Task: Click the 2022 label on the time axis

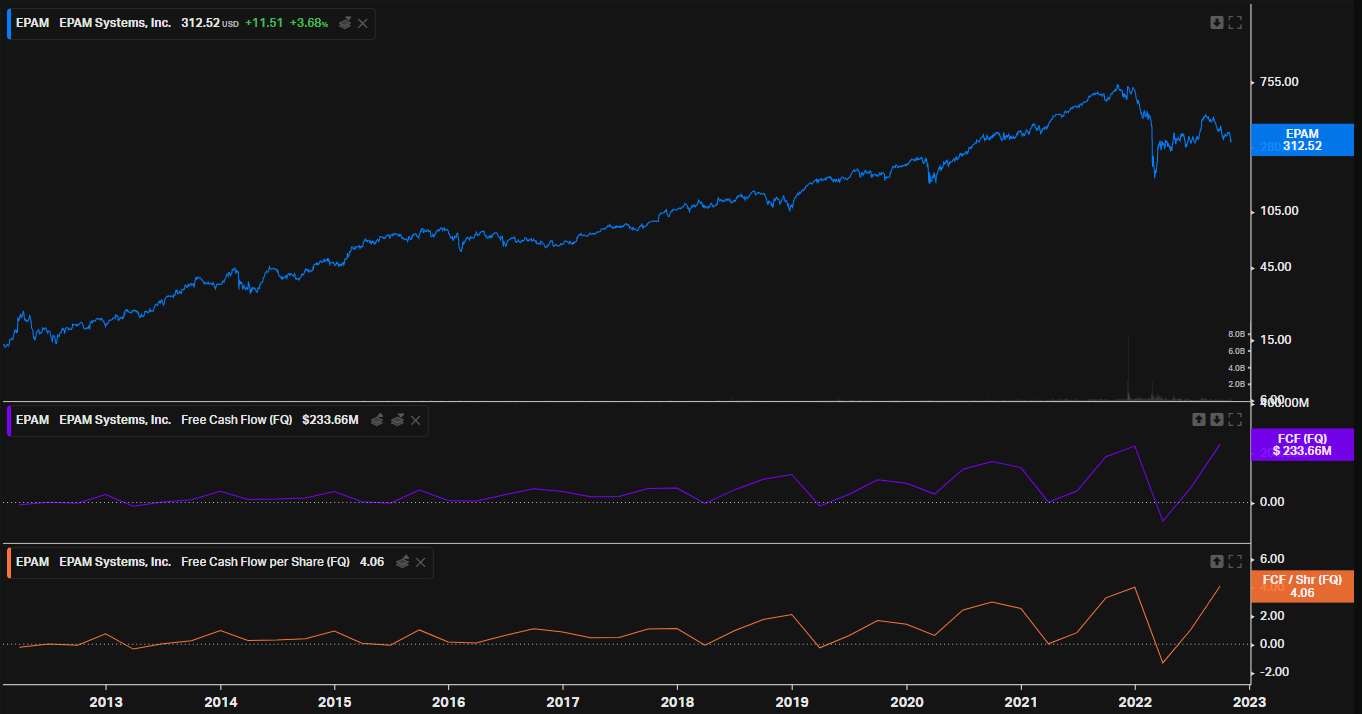Action: 1135,701
